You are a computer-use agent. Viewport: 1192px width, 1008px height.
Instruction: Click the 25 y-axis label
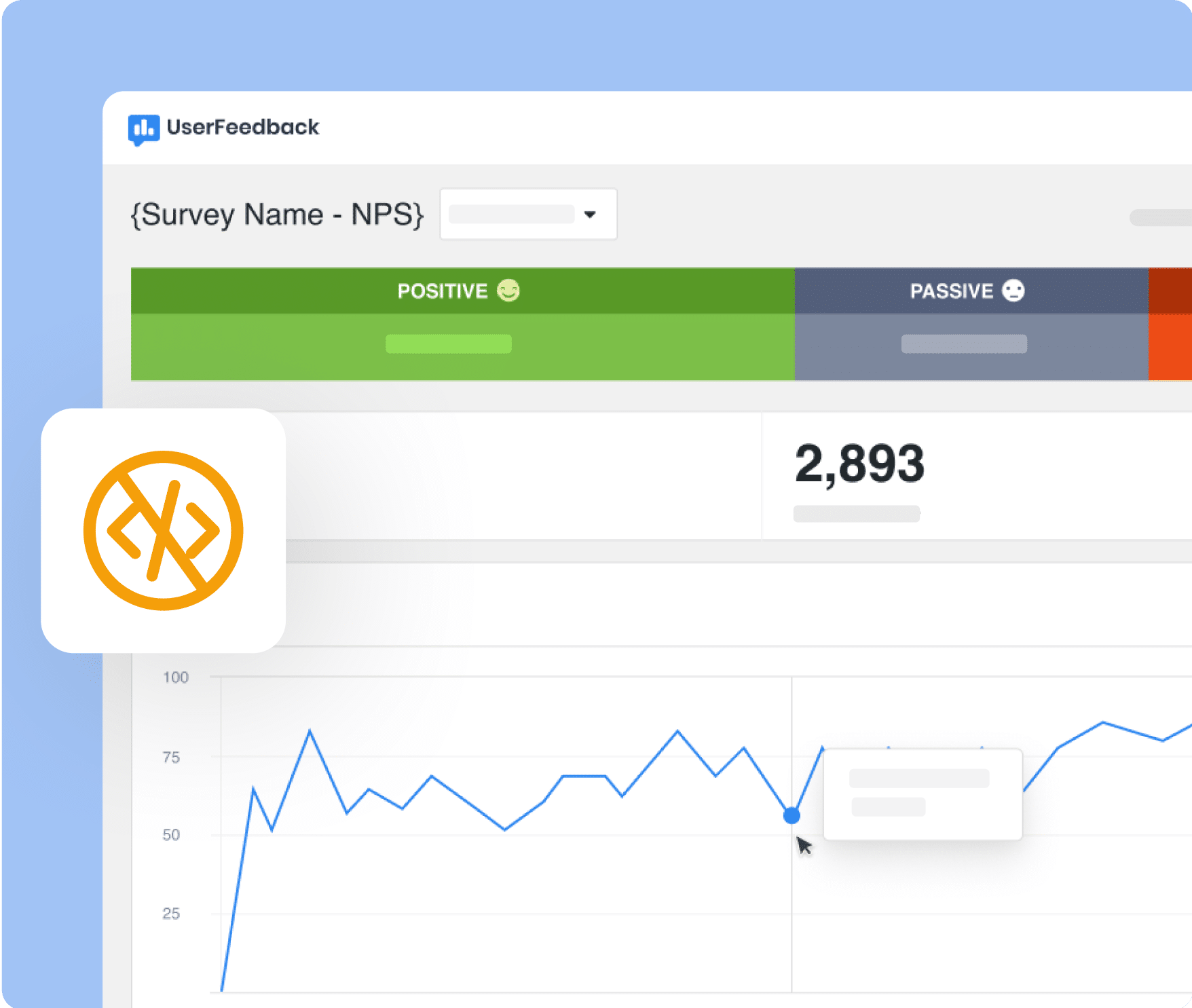coord(171,914)
